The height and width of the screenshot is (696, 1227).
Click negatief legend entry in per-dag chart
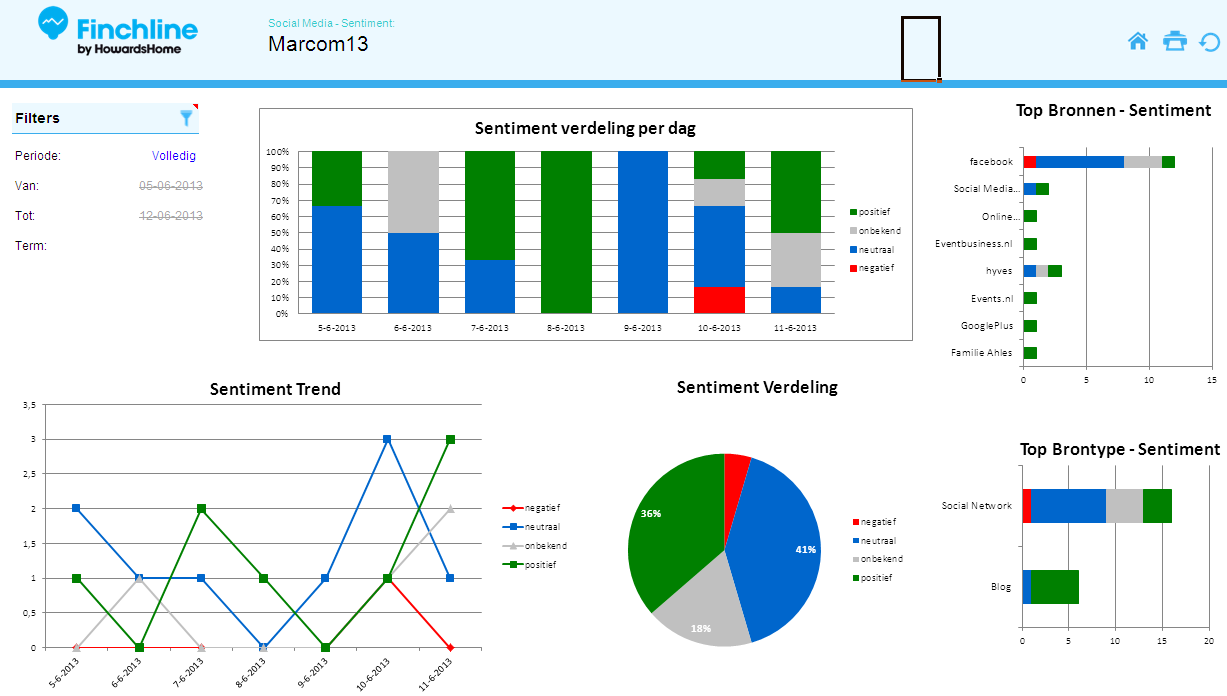pos(872,268)
